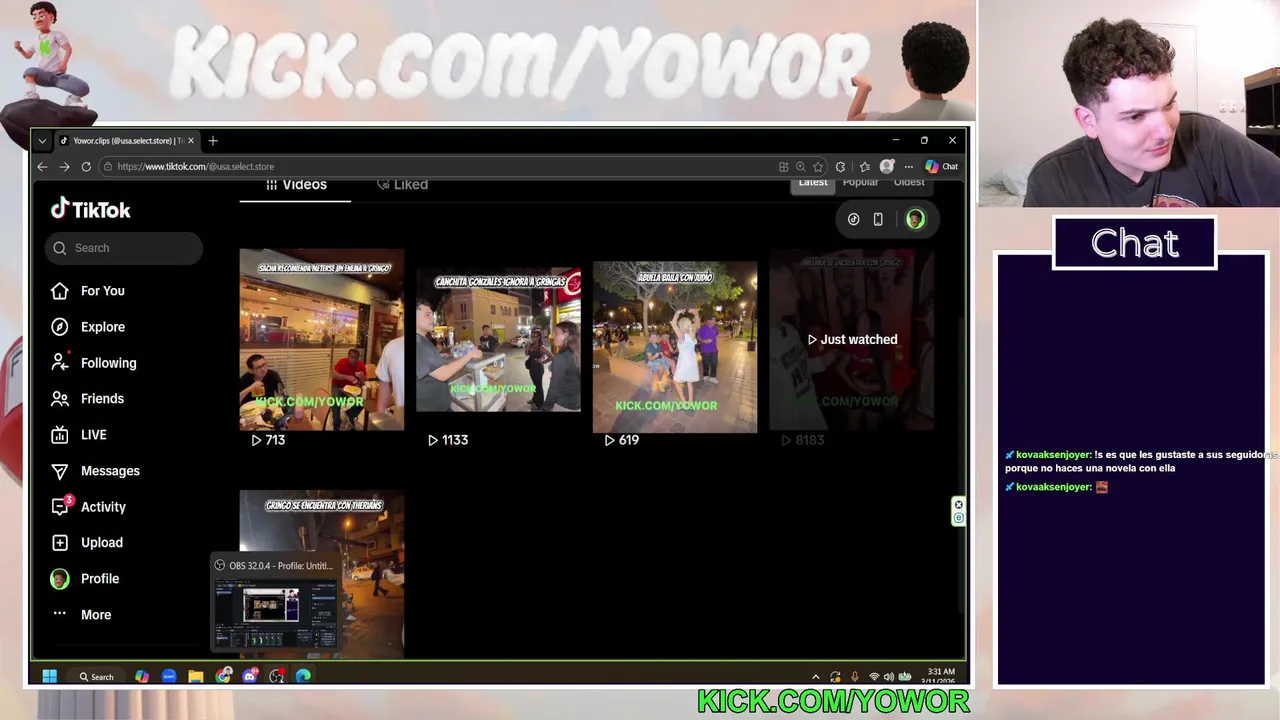Open File Explorer from the taskbar
The width and height of the screenshot is (1280, 720).
(196, 677)
